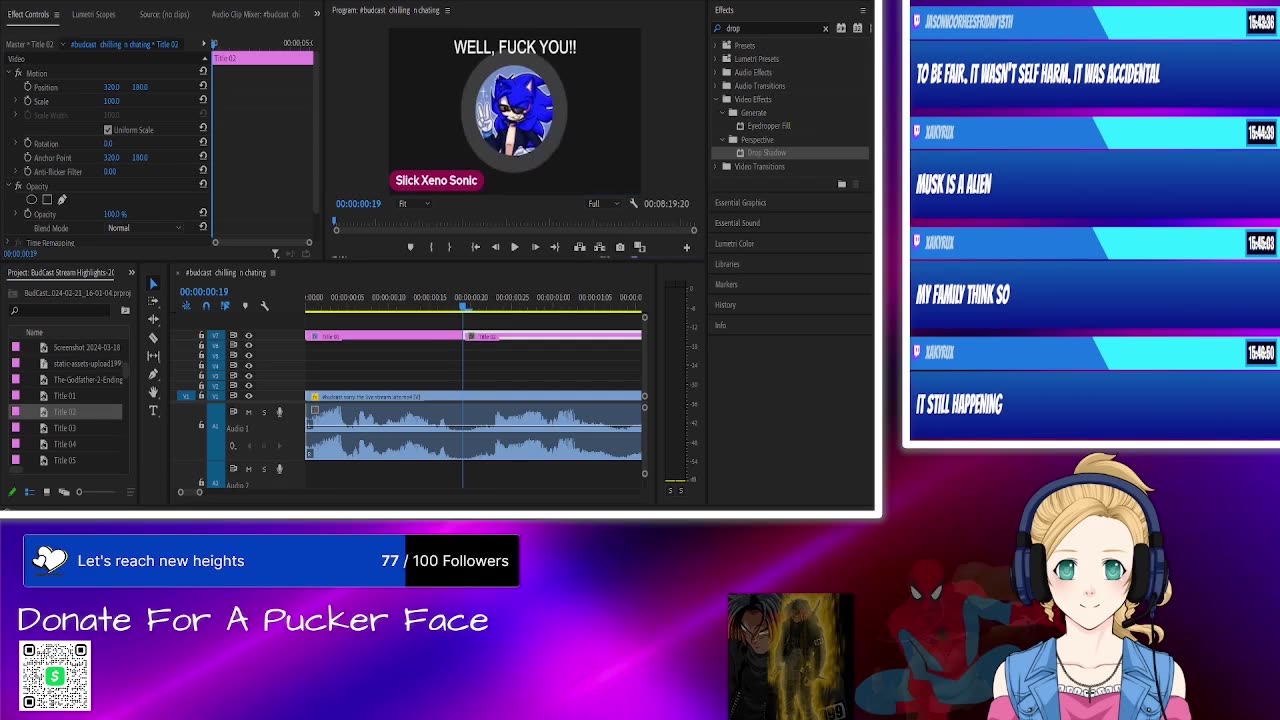Step back one frame in Program Monitor
1280x720 pixels.
pyautogui.click(x=495, y=247)
